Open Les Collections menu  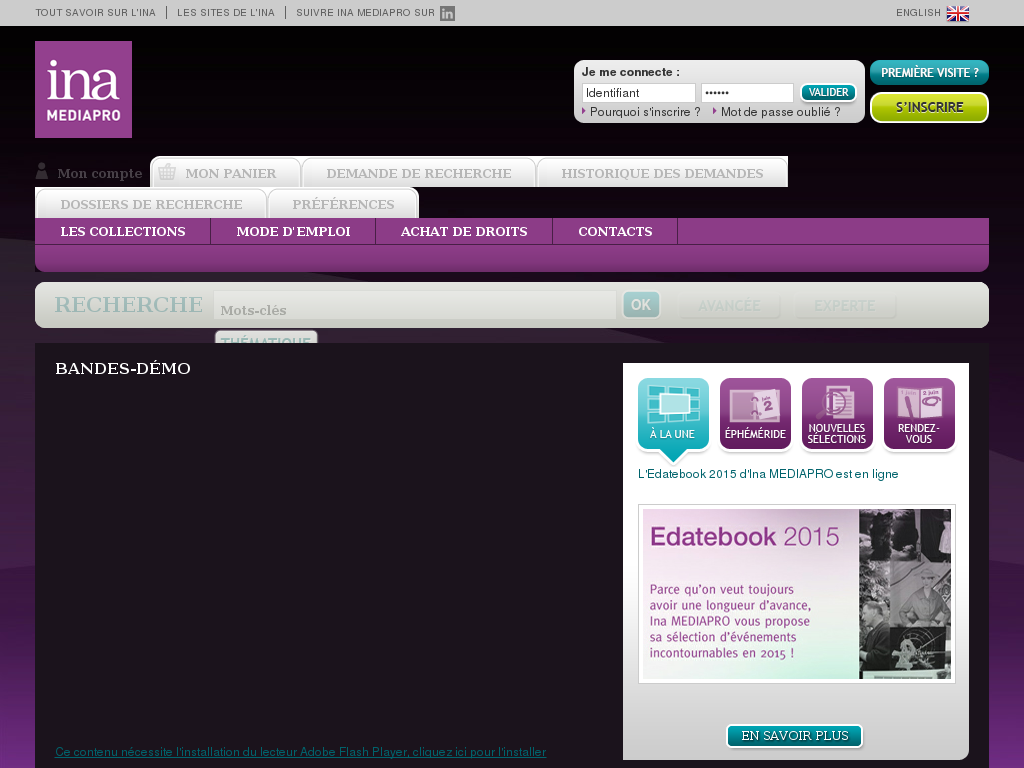click(123, 231)
